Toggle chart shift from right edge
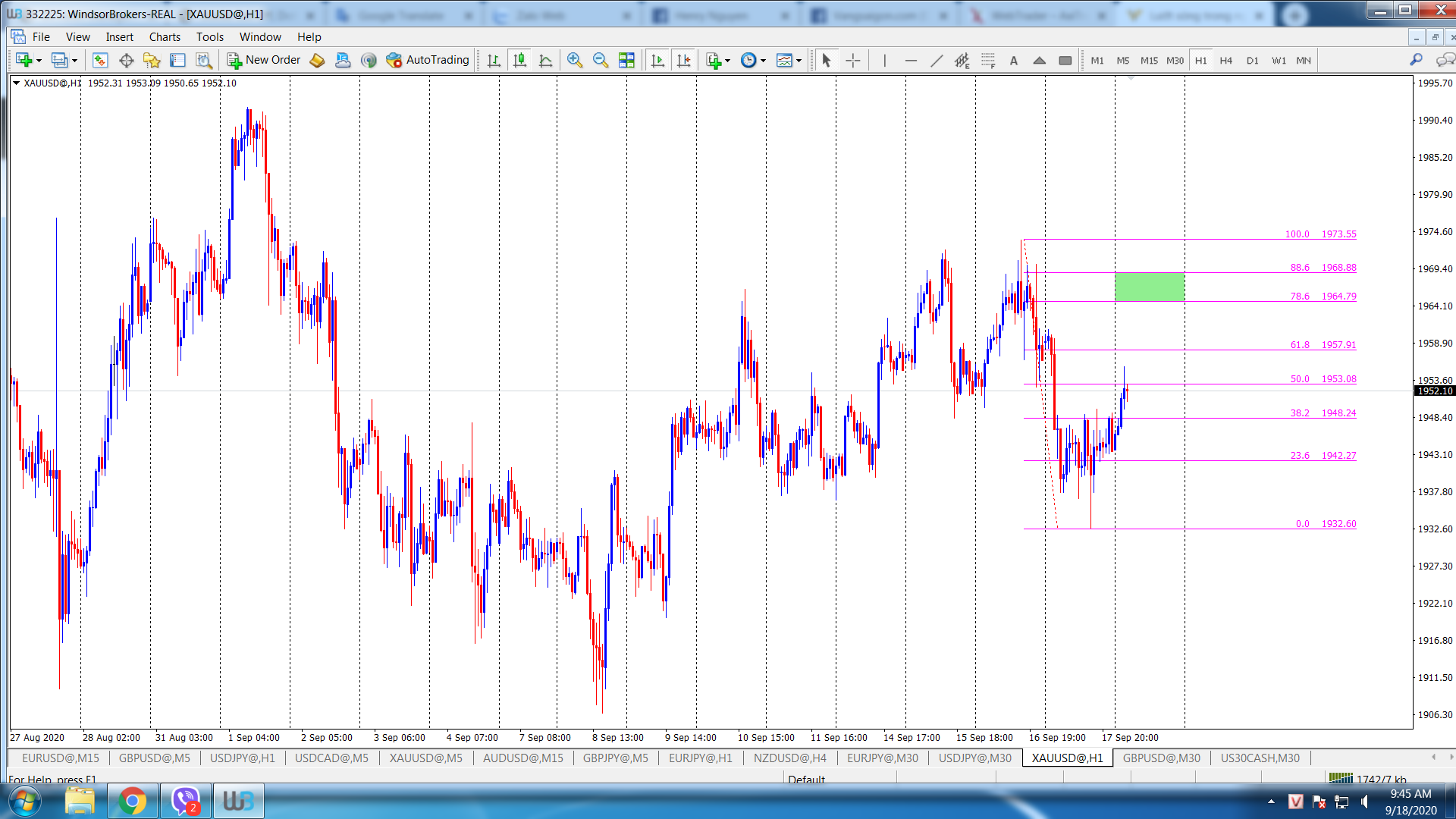The image size is (1456, 819). [683, 60]
